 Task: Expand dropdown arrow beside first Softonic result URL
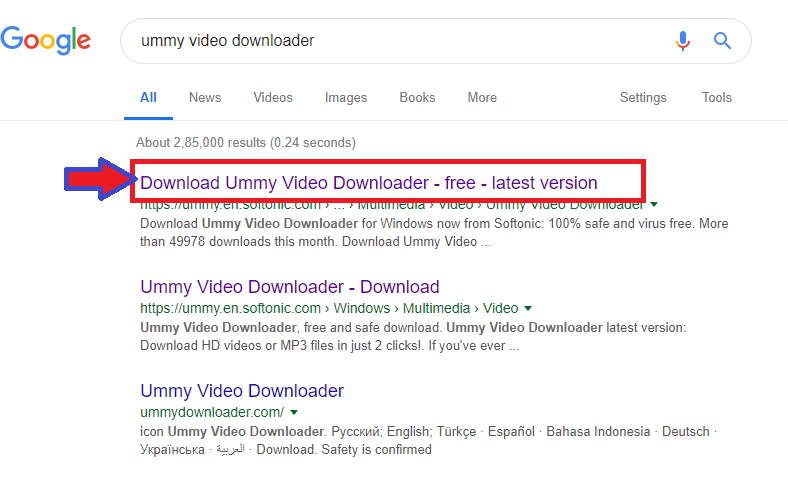tap(654, 204)
